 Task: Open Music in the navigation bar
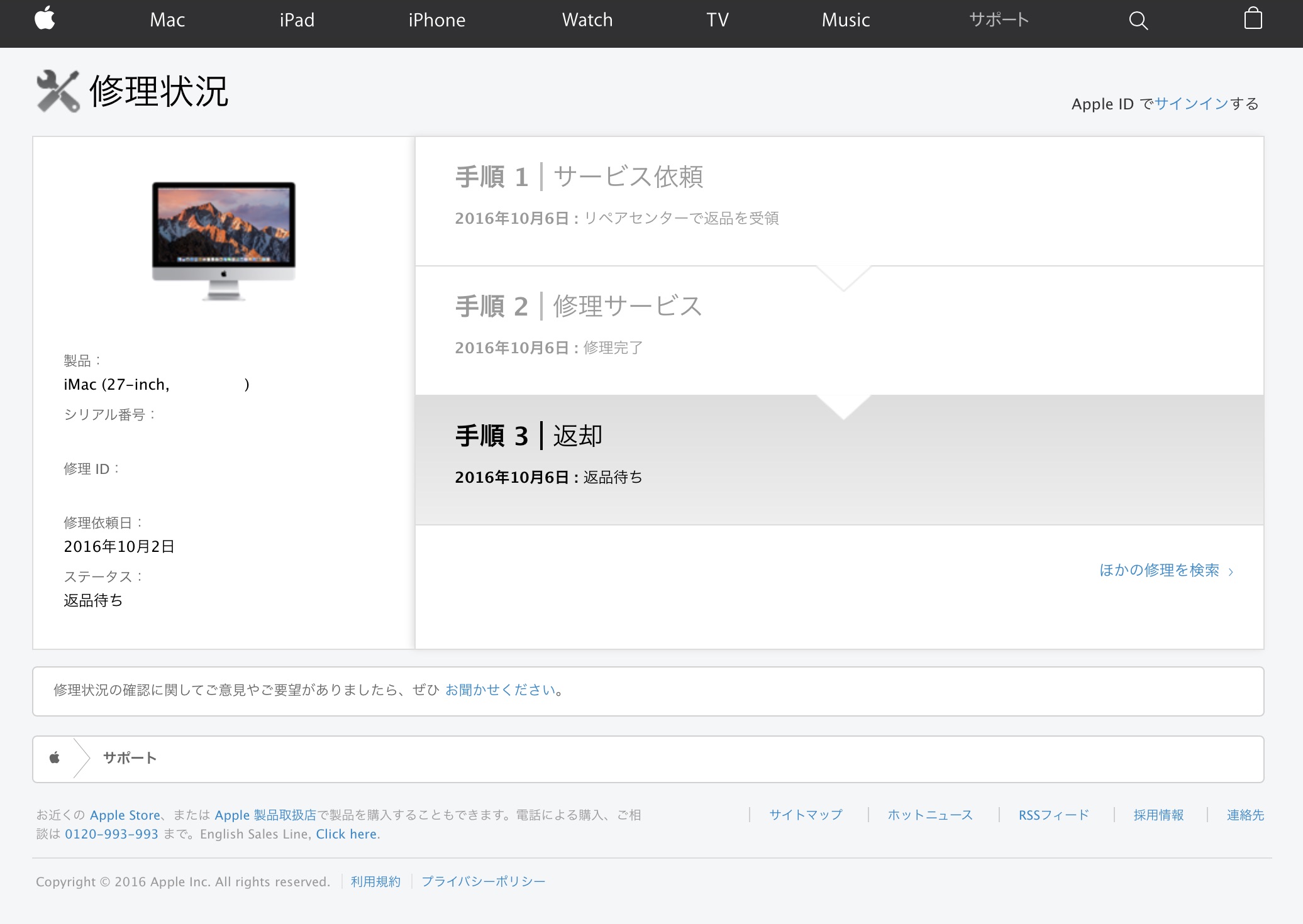tap(845, 20)
